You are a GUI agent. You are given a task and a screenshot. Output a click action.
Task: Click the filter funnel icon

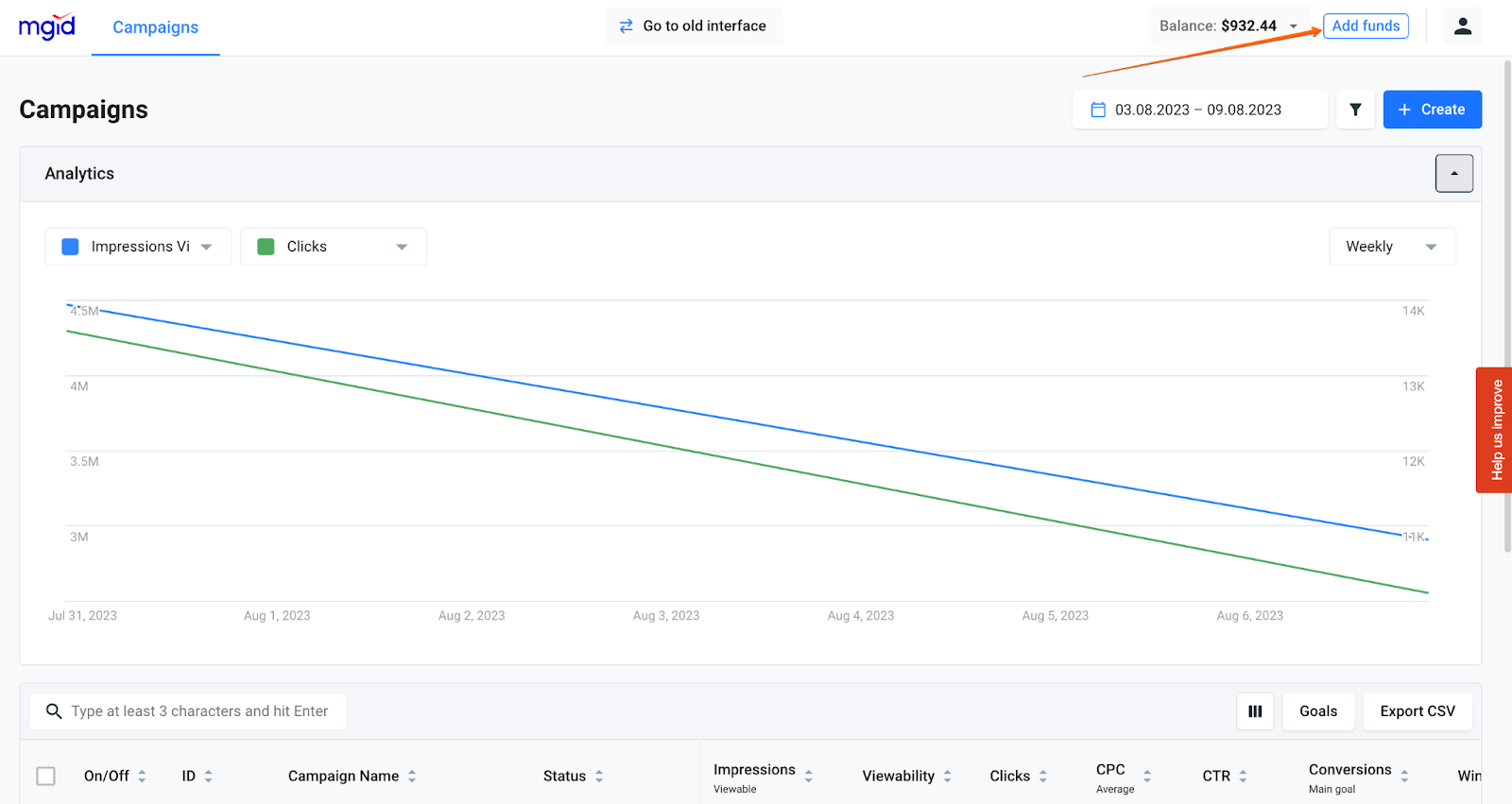[x=1355, y=110]
